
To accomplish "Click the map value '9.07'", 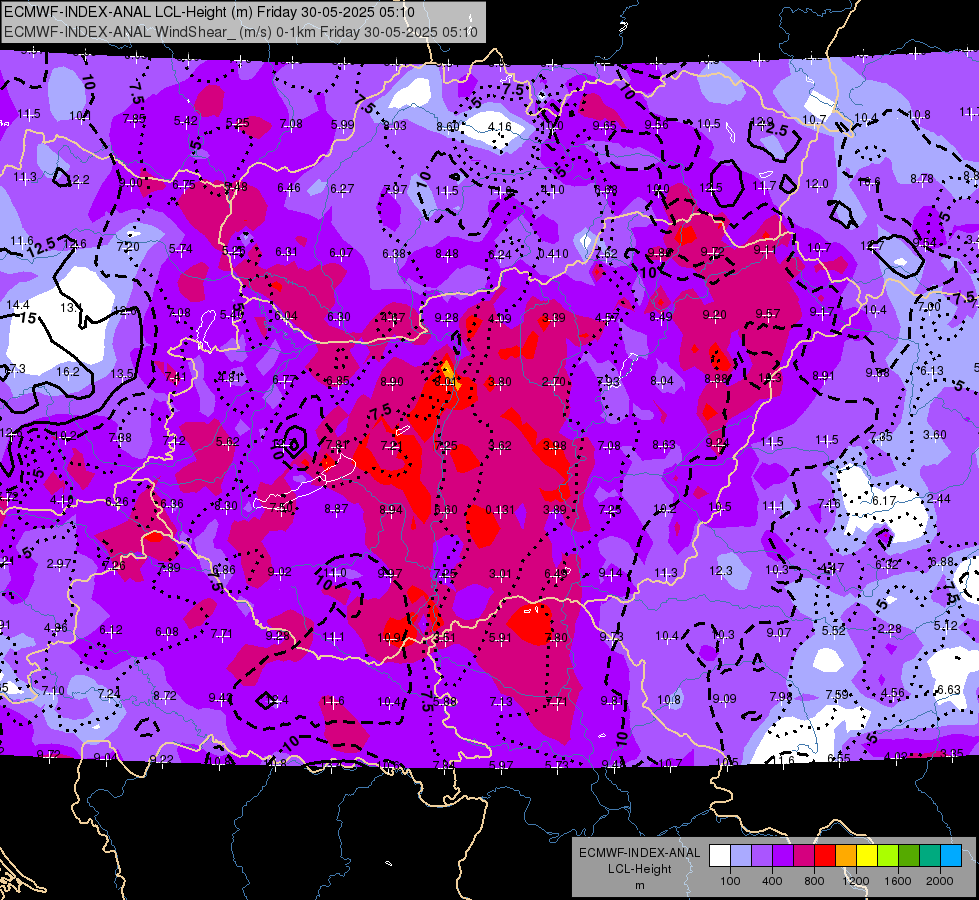I will click(x=779, y=633).
